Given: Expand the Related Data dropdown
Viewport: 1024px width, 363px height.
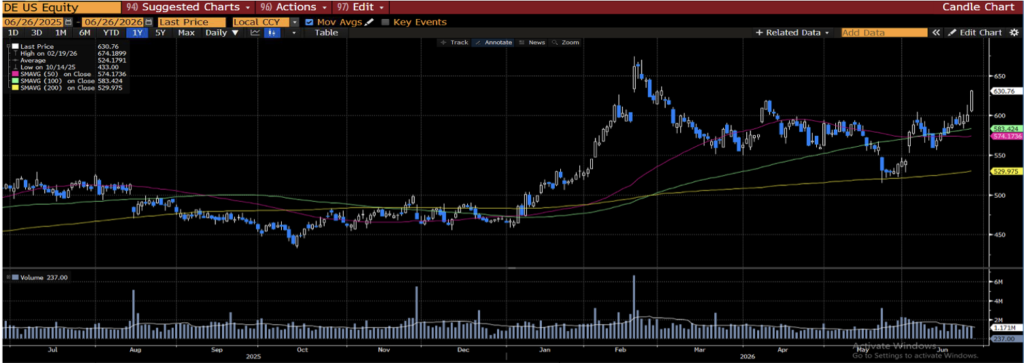Looking at the screenshot, I should [x=793, y=33].
